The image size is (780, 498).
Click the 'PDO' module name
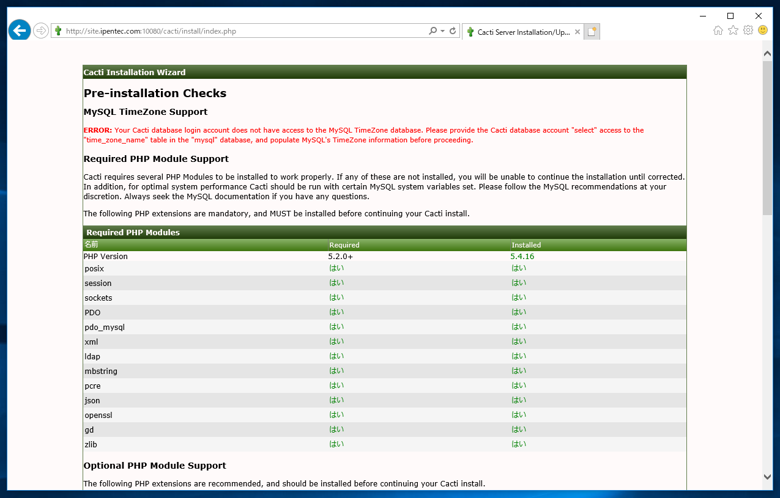point(92,312)
